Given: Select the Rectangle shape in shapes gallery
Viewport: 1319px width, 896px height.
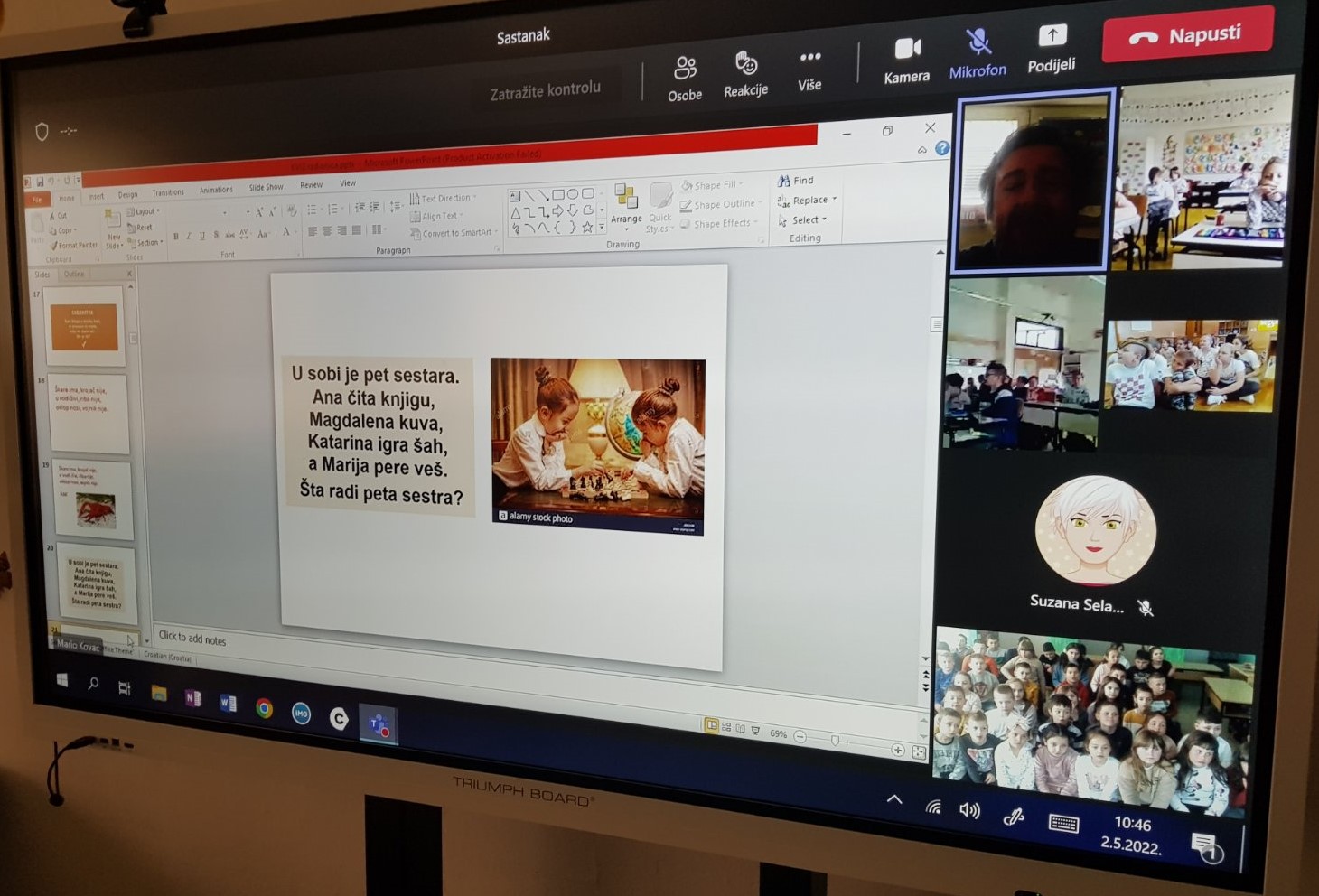Looking at the screenshot, I should 558,195.
